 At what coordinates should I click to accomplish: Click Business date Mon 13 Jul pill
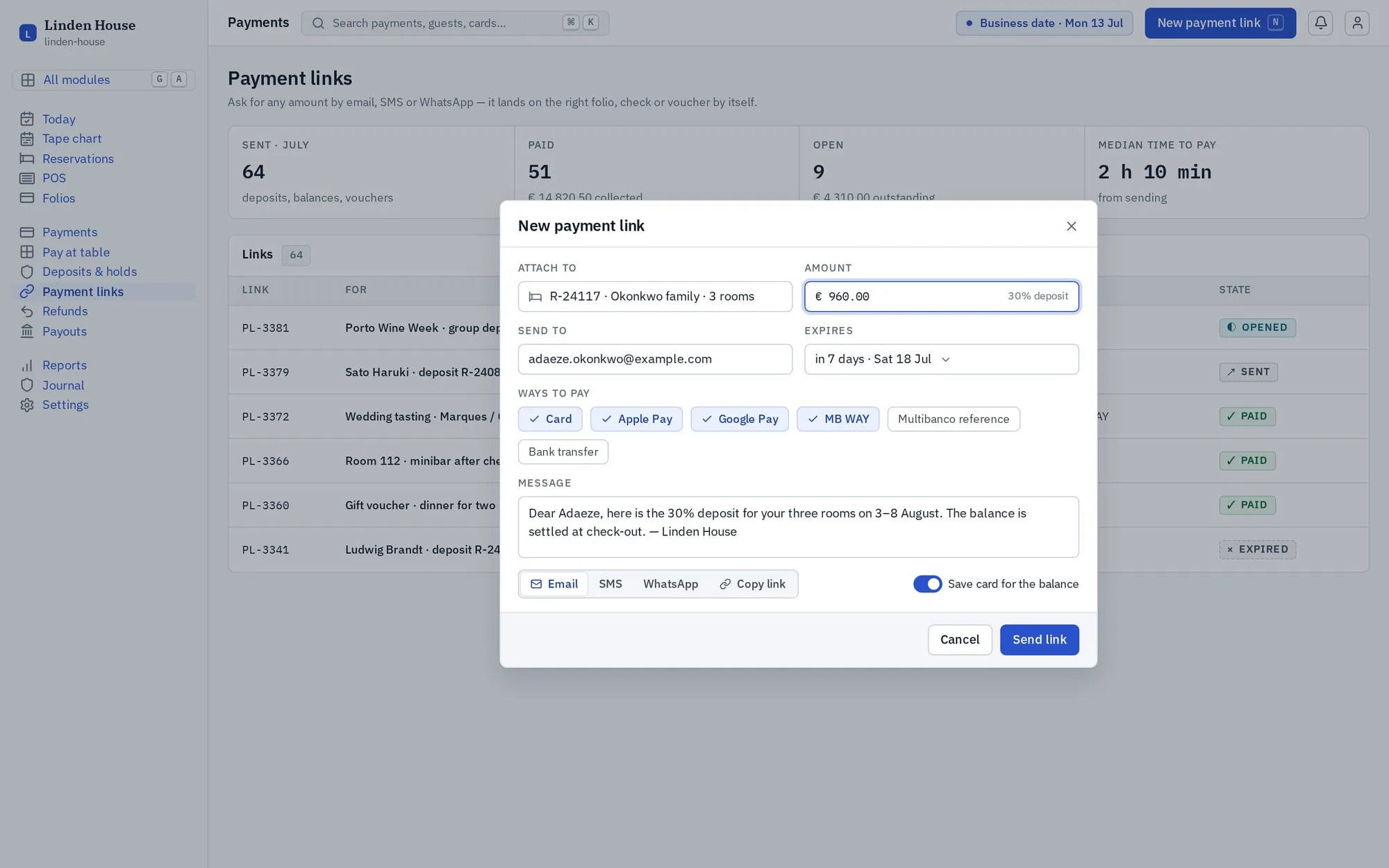point(1045,23)
